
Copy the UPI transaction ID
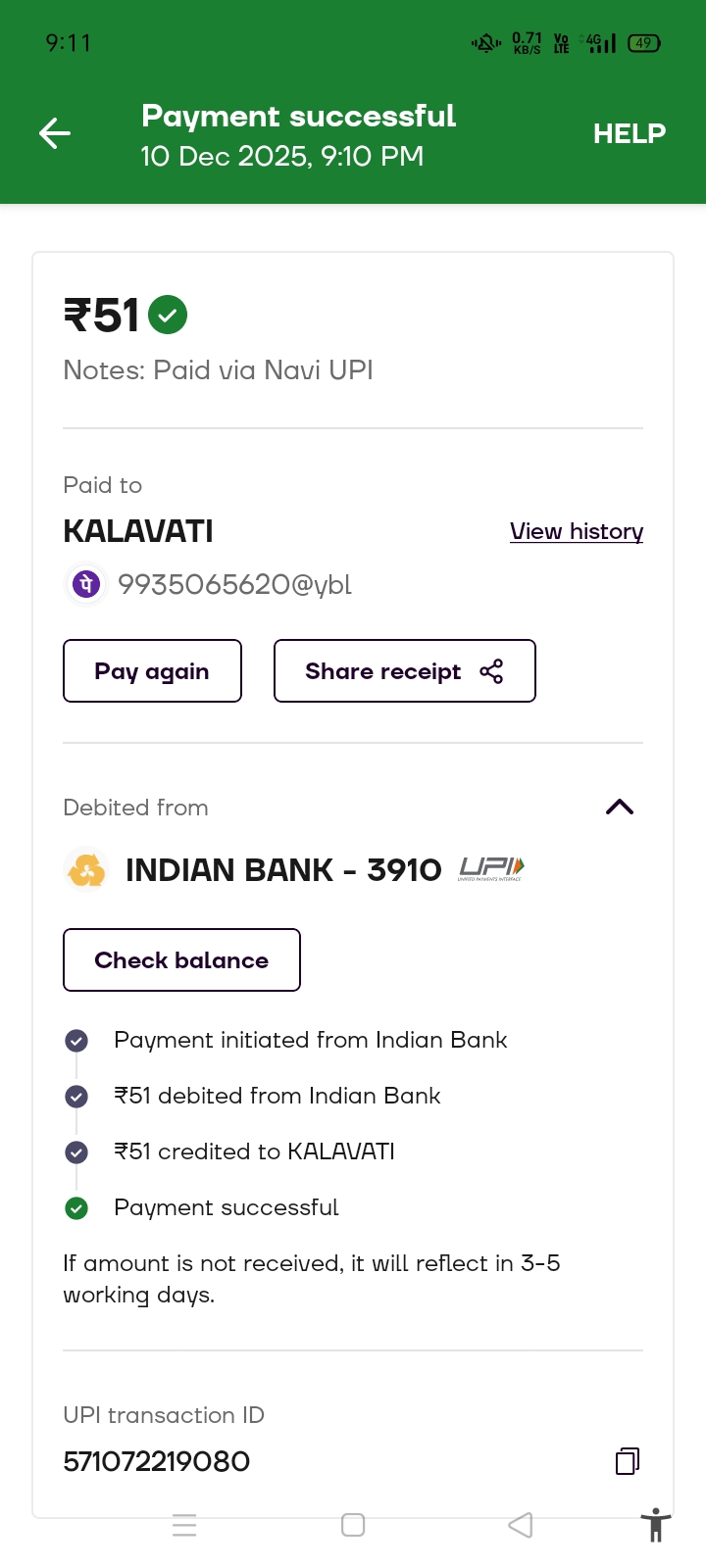click(628, 1461)
